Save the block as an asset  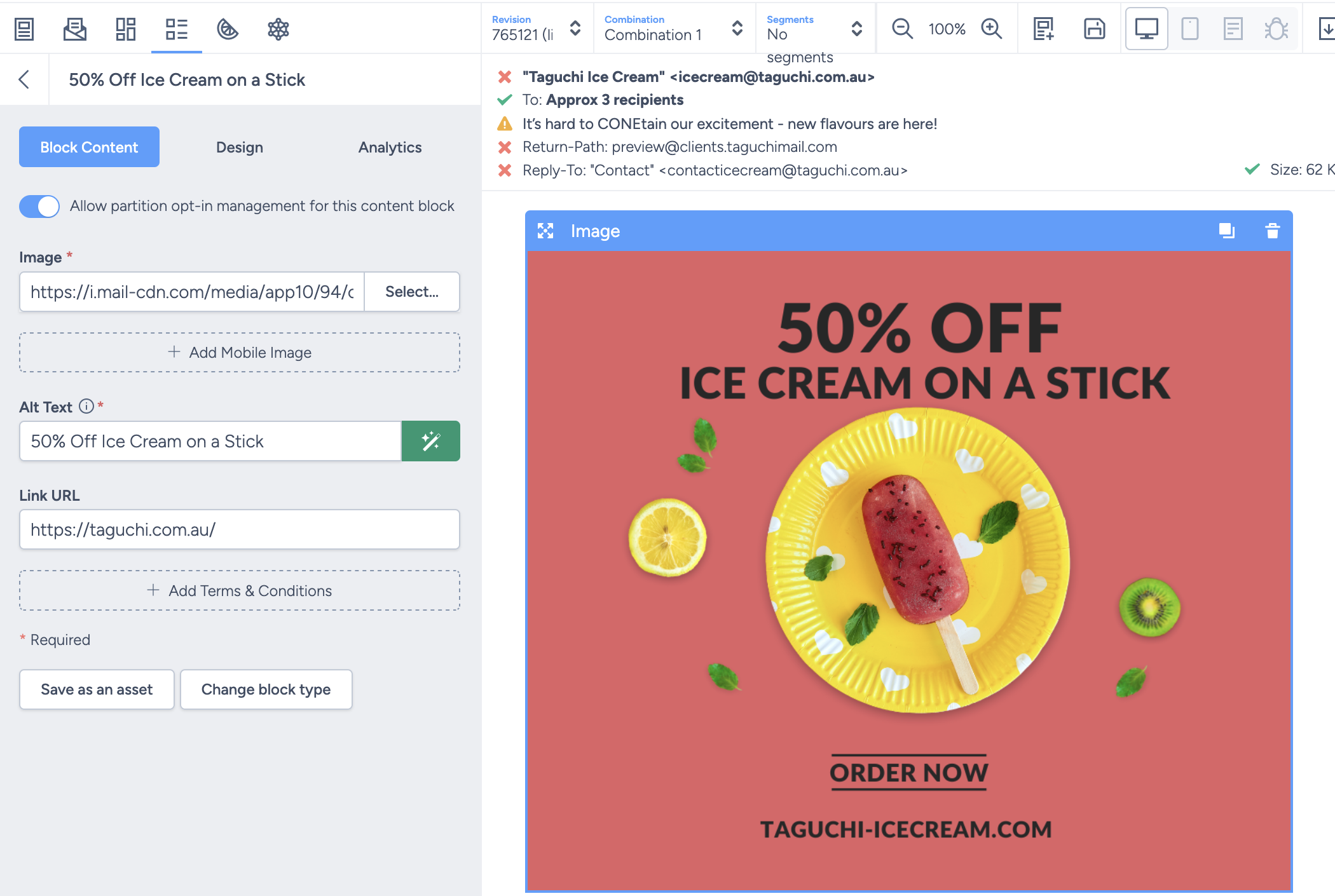(97, 689)
